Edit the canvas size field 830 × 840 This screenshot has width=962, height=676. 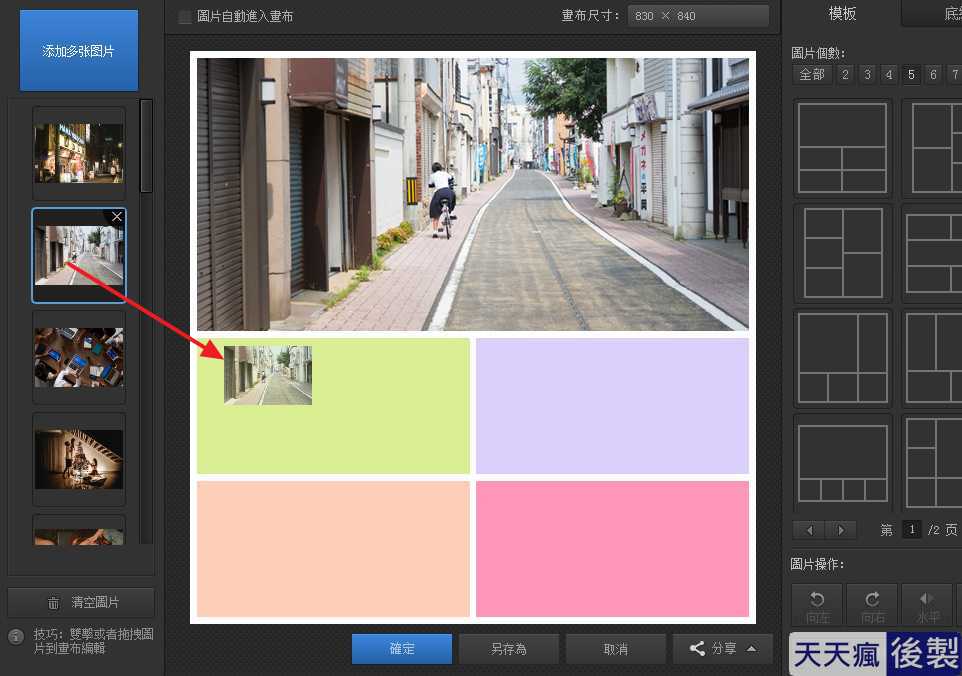click(x=698, y=16)
